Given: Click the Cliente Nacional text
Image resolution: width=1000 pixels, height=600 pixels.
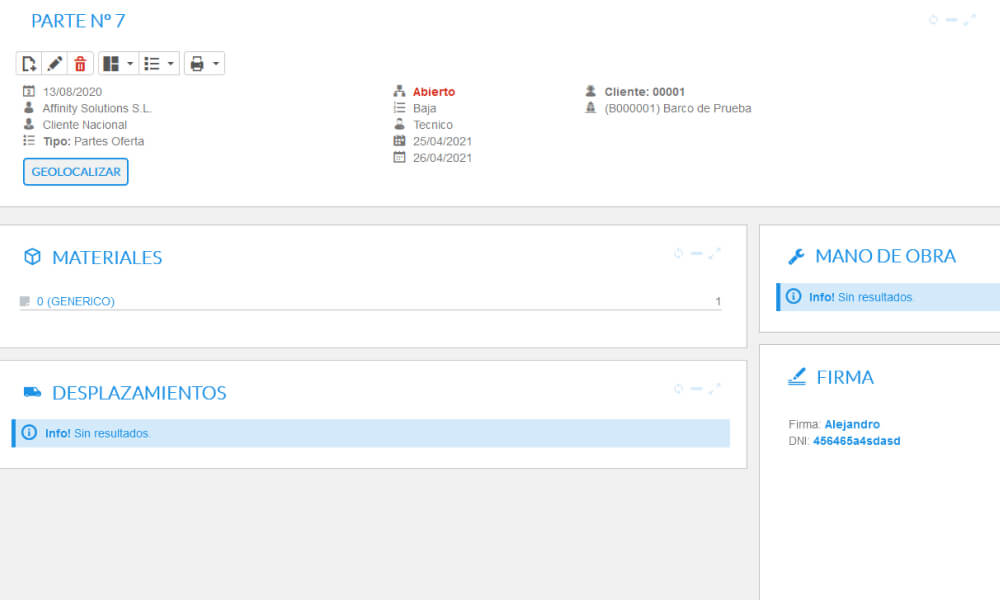Looking at the screenshot, I should point(85,125).
